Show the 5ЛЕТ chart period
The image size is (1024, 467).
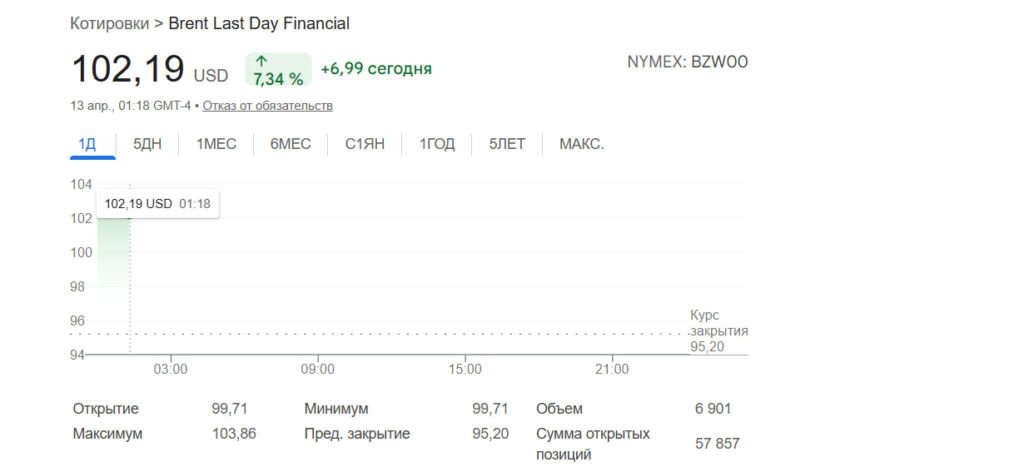click(x=507, y=144)
